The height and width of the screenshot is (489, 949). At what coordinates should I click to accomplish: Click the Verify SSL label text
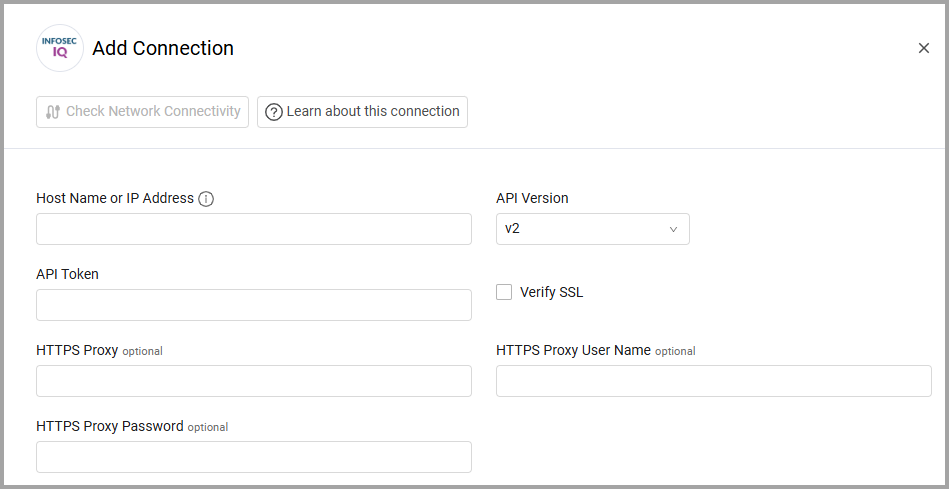point(551,293)
